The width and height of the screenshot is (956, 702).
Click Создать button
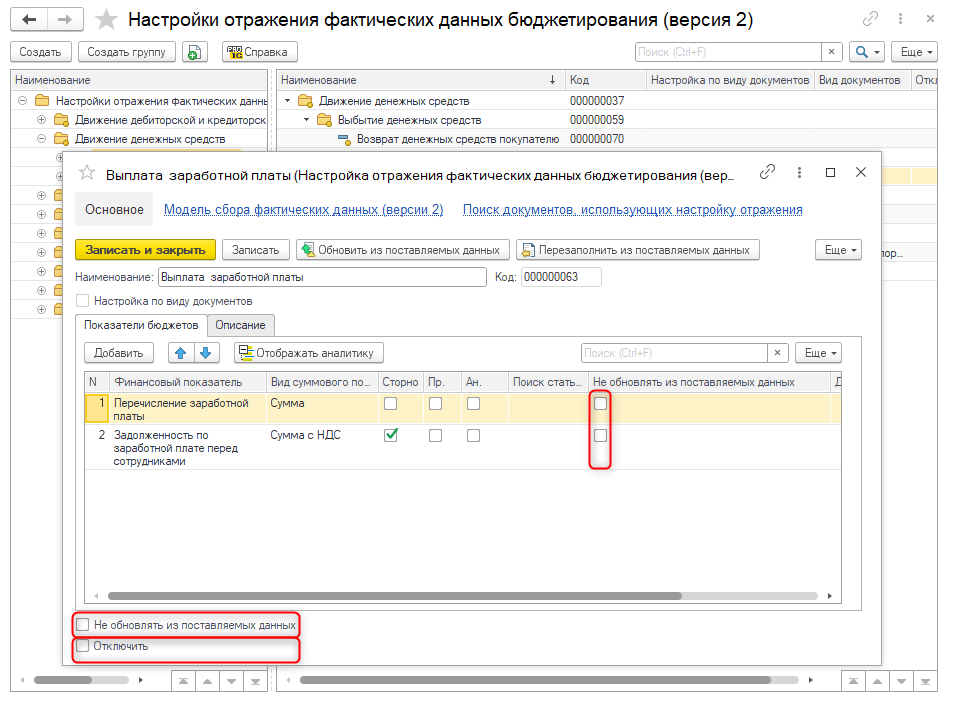(40, 52)
